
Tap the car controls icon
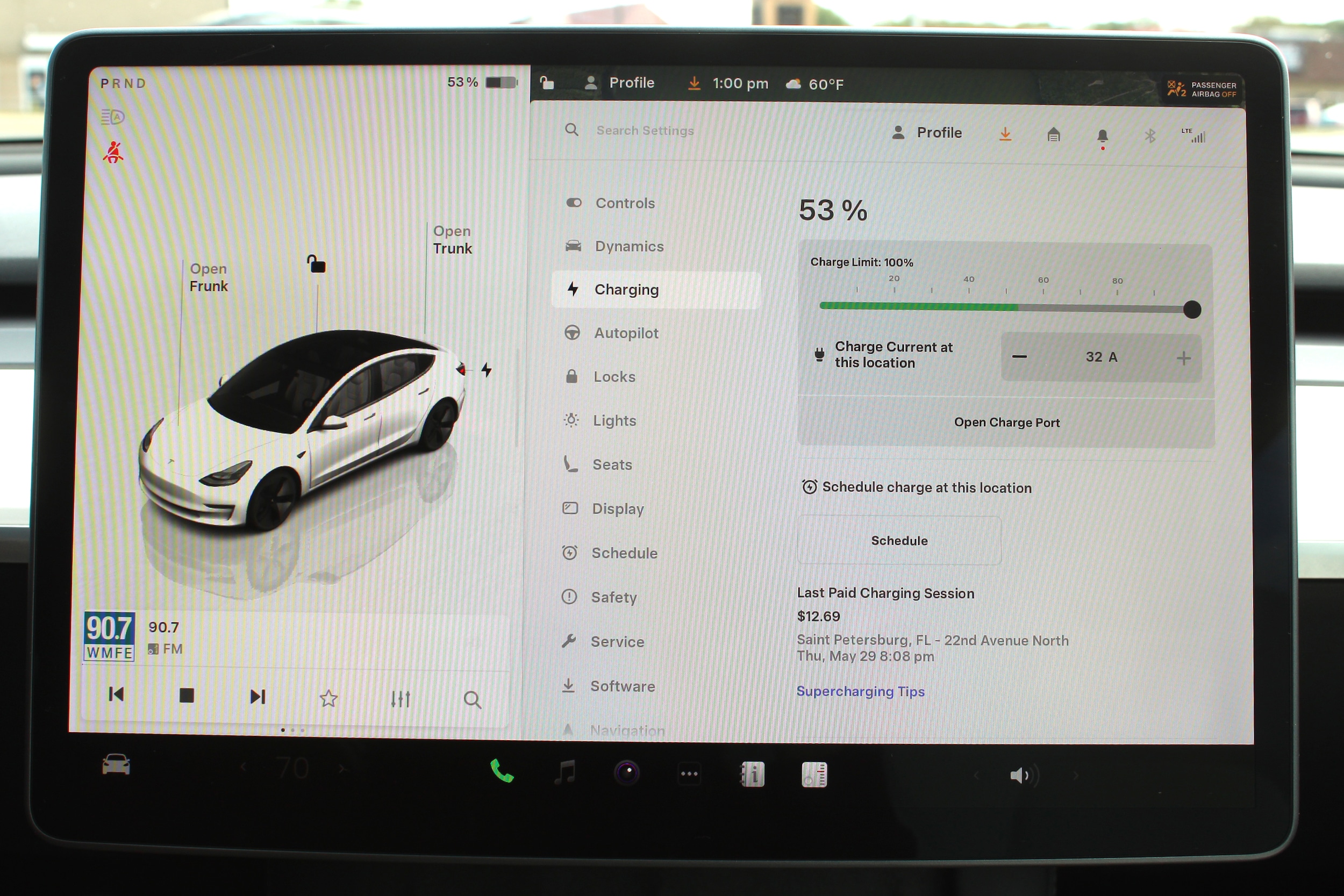[116, 764]
